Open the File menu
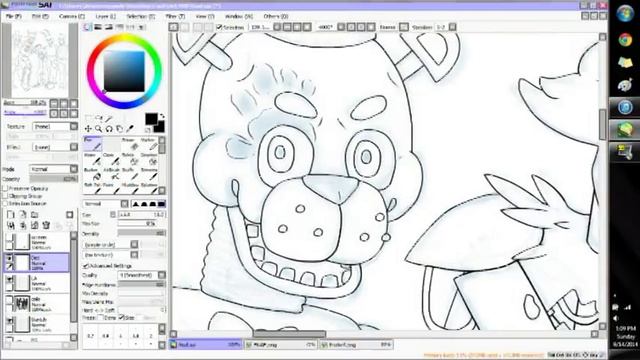This screenshot has width=640, height=360. (x=13, y=16)
